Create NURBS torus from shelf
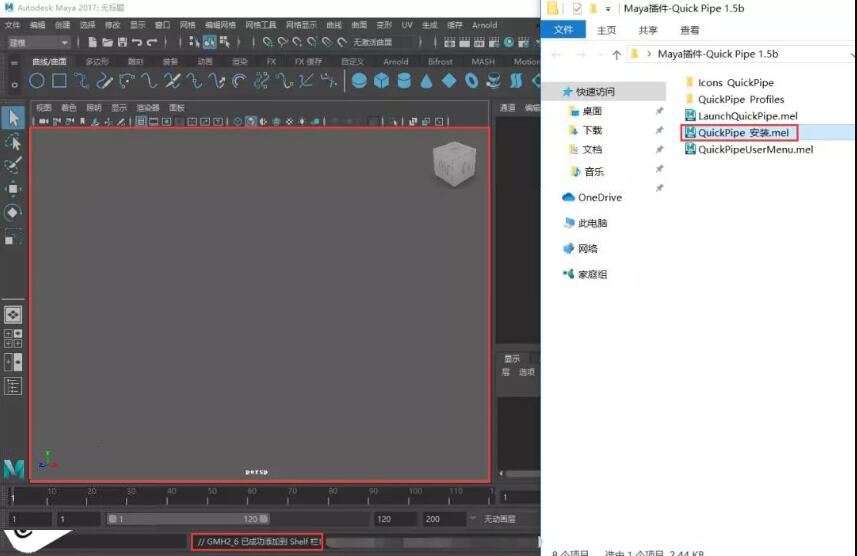The height and width of the screenshot is (556, 857). coord(471,81)
